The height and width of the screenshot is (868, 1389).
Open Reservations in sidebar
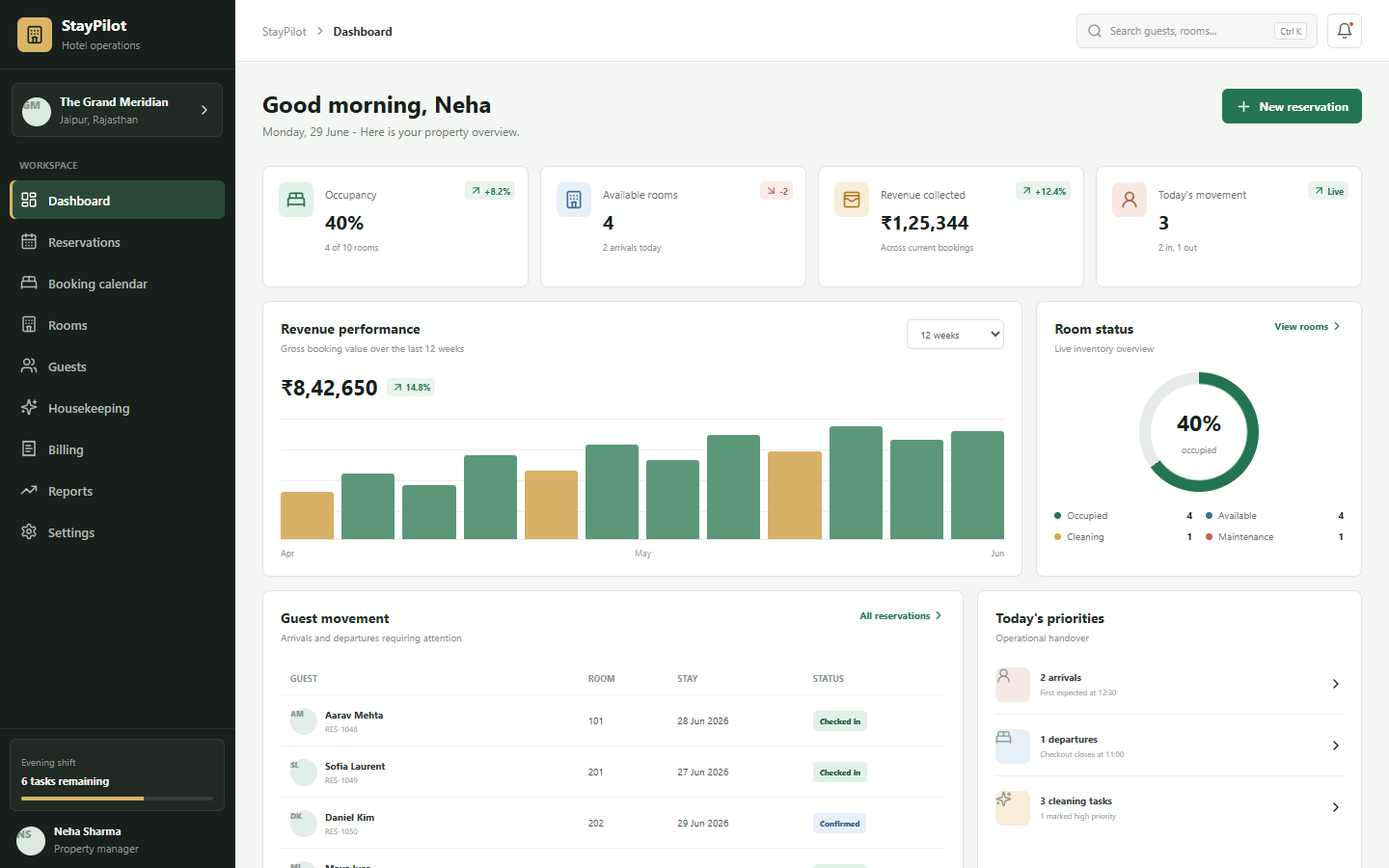point(118,242)
